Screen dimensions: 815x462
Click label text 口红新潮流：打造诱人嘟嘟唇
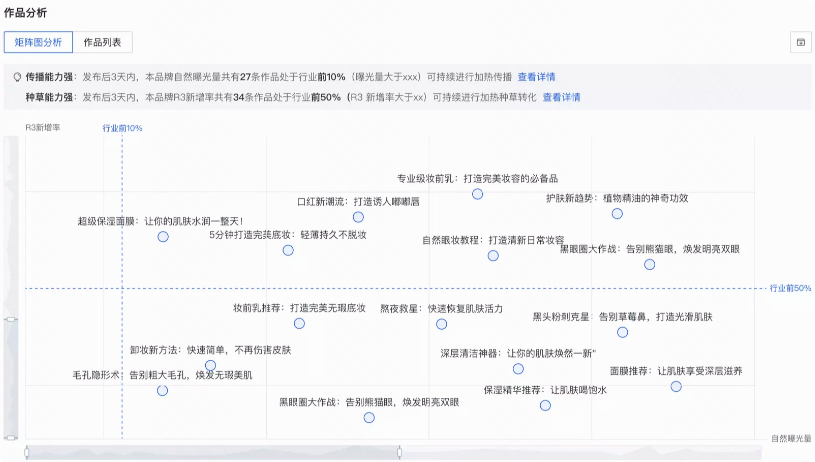coord(358,202)
